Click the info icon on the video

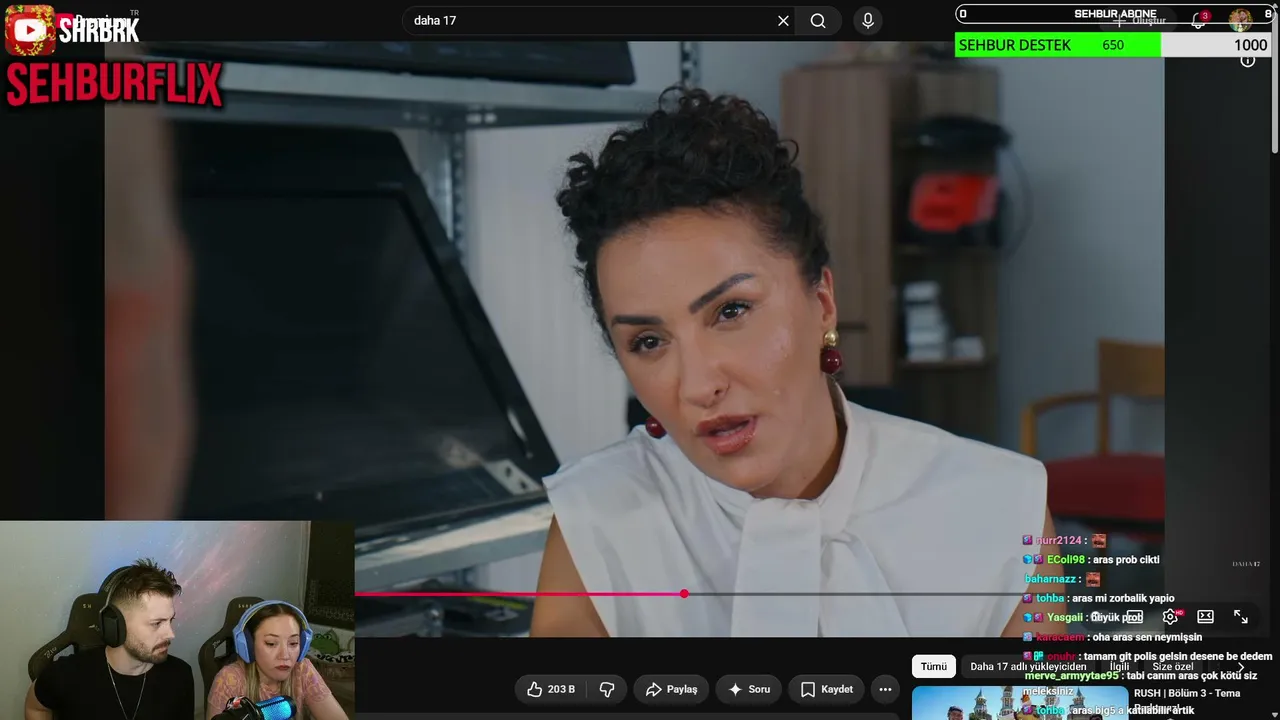pos(1248,61)
